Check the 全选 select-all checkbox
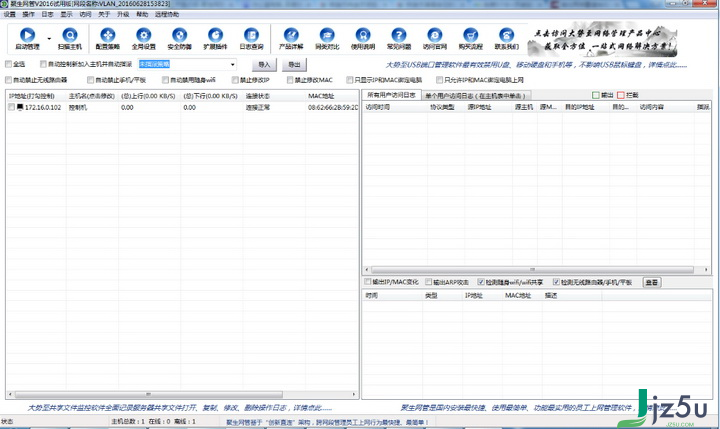The image size is (720, 429). (x=9, y=64)
